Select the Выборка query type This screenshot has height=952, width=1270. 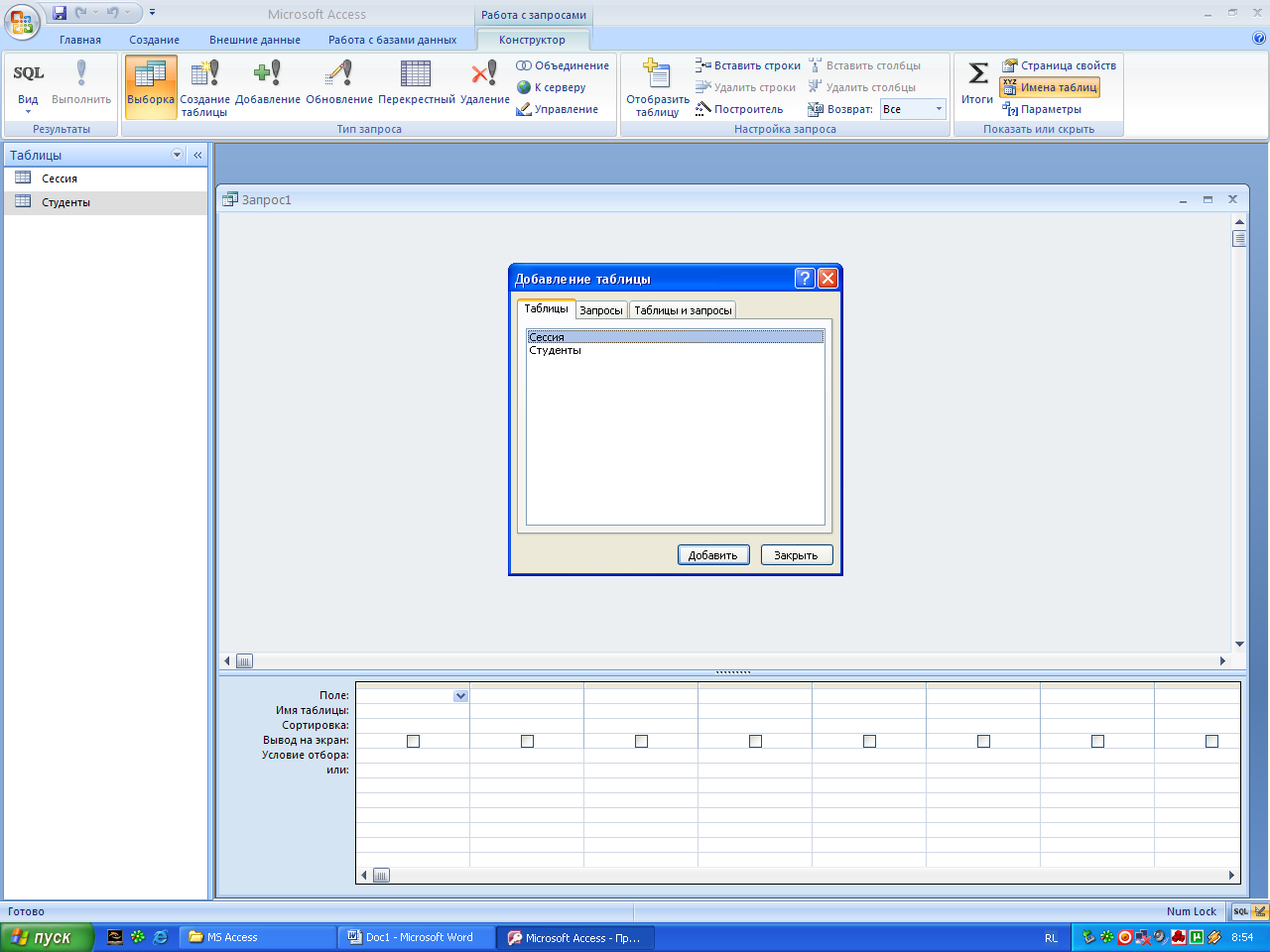point(151,86)
